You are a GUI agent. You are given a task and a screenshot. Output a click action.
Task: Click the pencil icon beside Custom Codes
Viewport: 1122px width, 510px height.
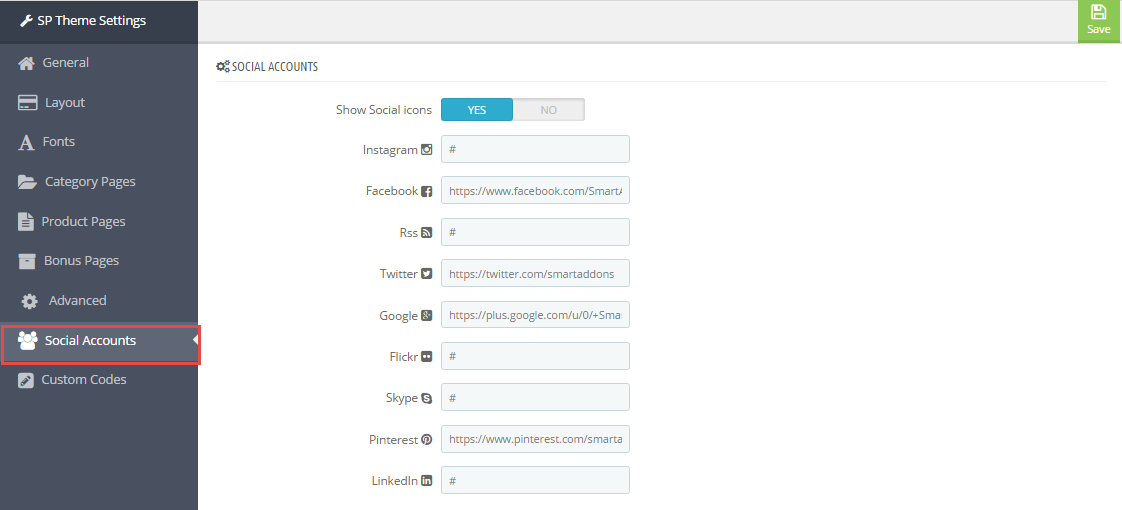(26, 381)
